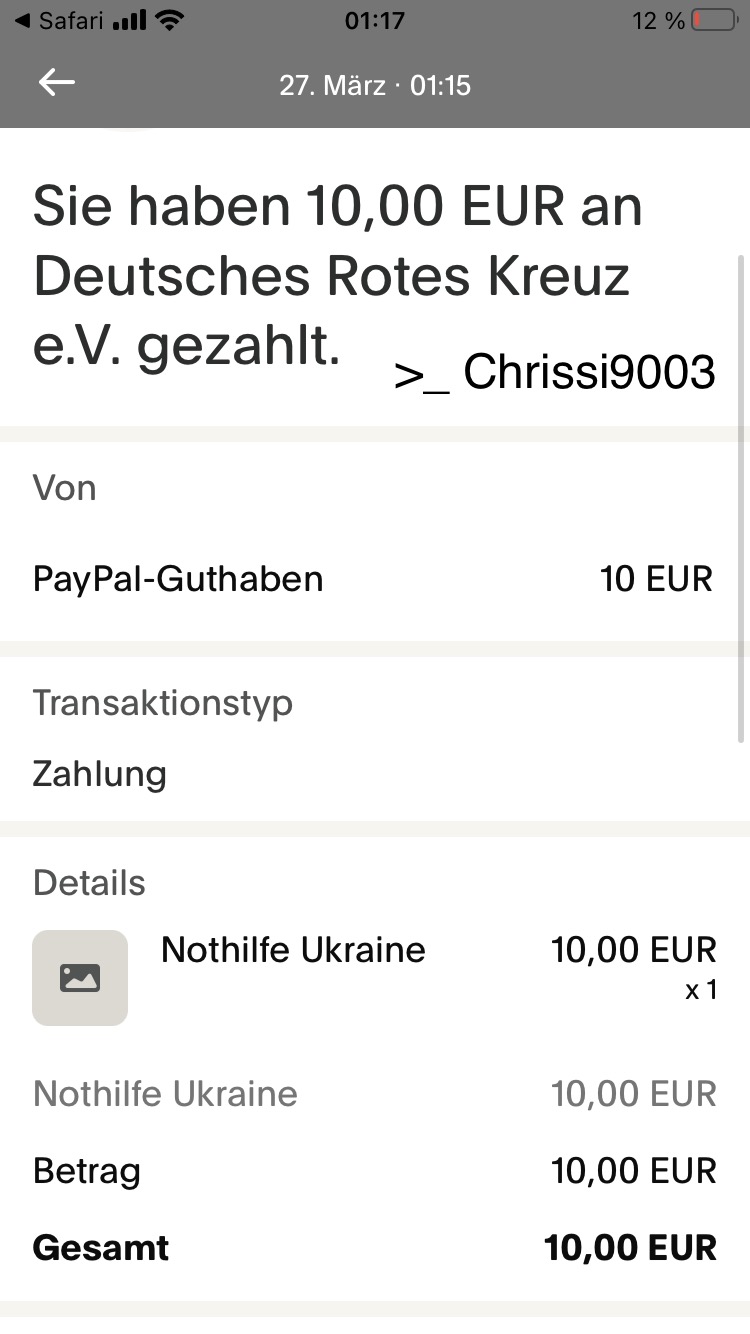Tap the x 1 quantity indicator
This screenshot has width=750, height=1334.
[701, 991]
